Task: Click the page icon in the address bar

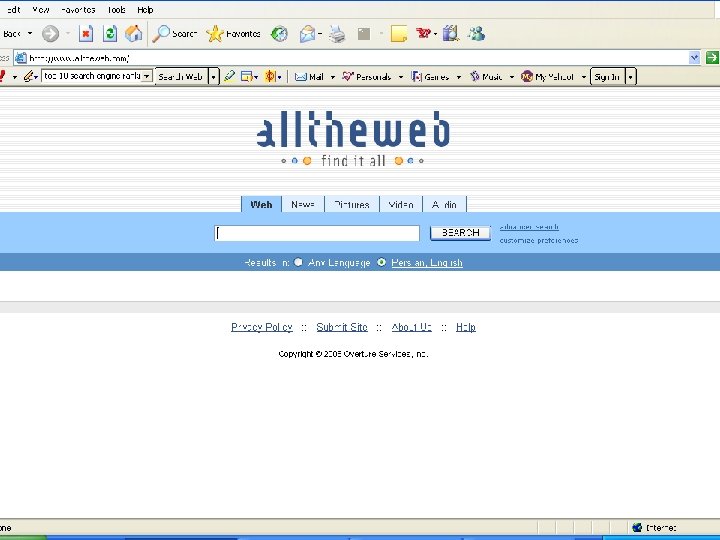Action: pos(21,58)
